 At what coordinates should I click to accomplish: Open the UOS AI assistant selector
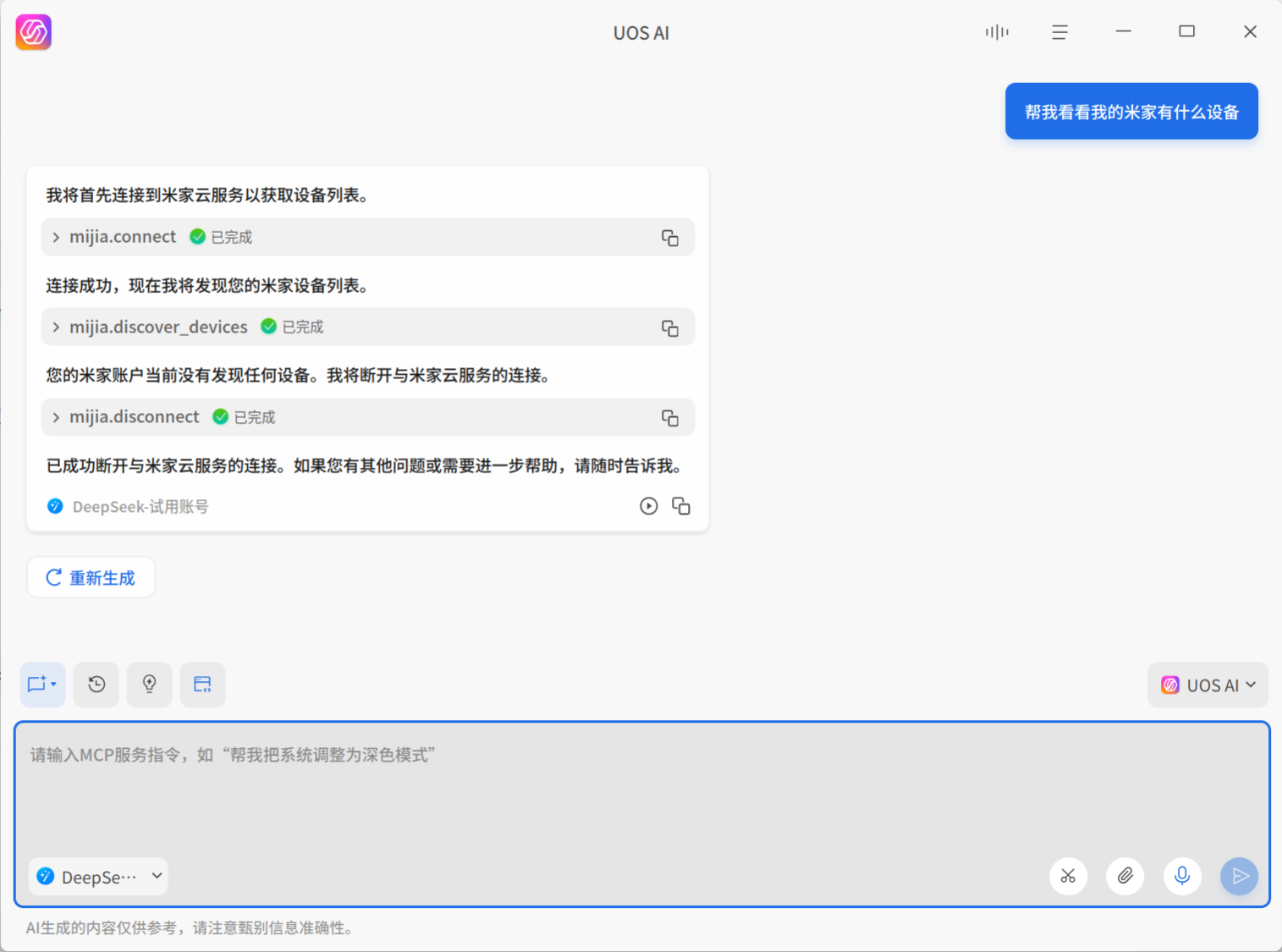pyautogui.click(x=1208, y=685)
